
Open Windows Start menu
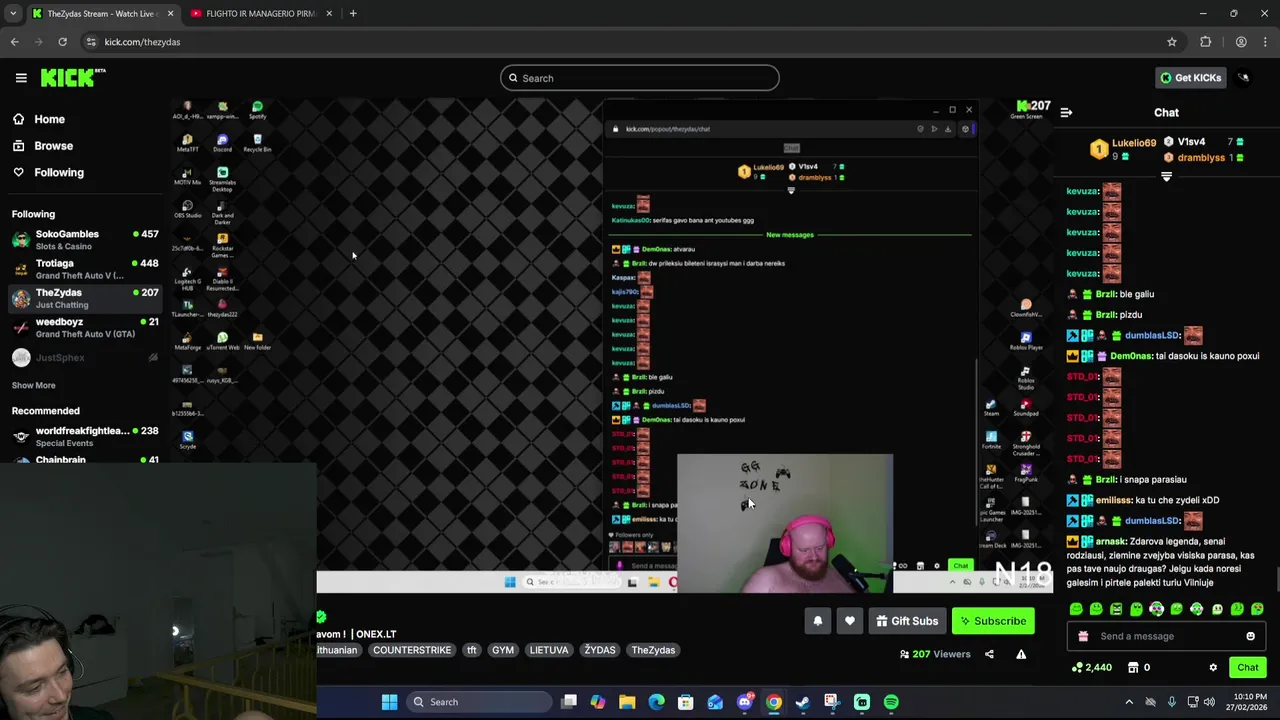coord(389,702)
